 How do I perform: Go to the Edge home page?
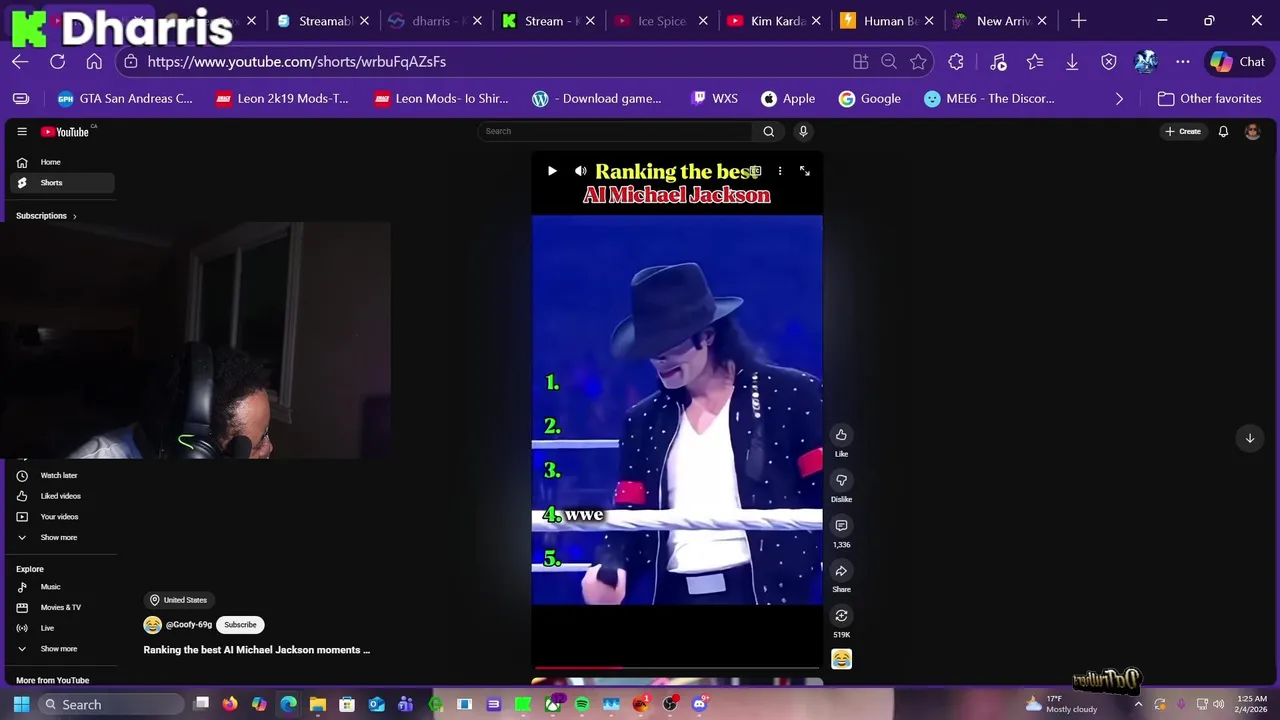coord(94,61)
